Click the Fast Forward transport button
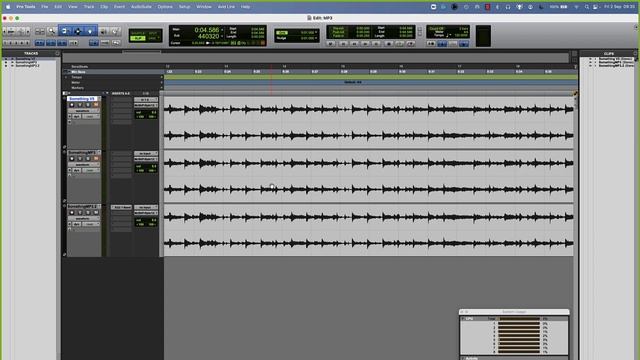 click(x=365, y=44)
